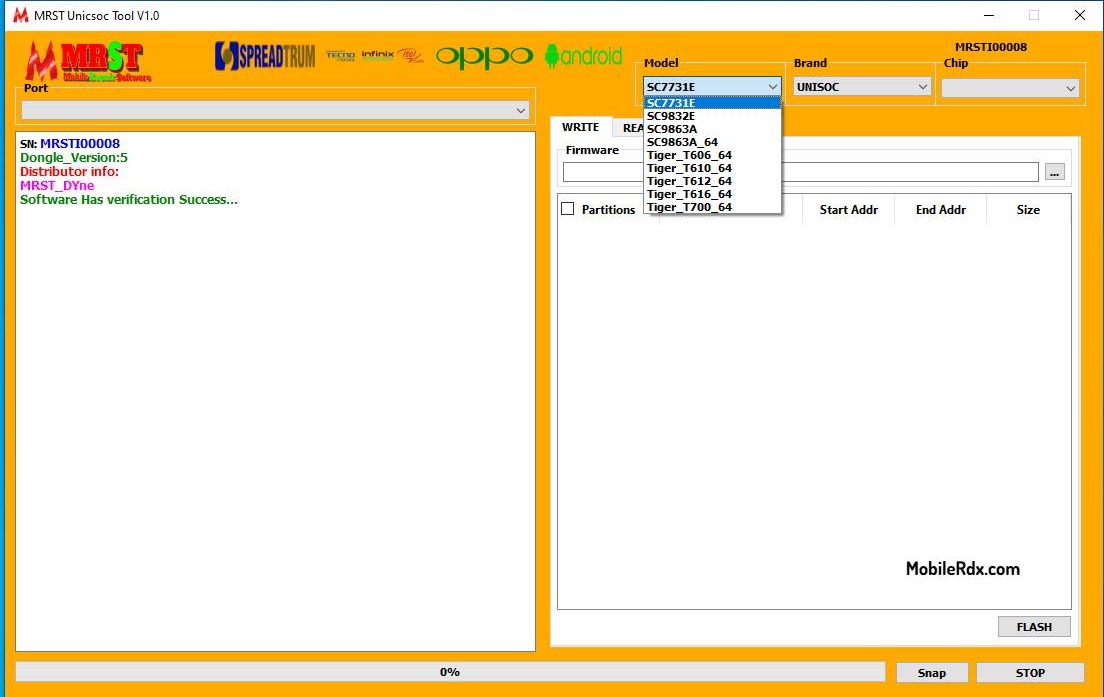This screenshot has width=1104, height=697.
Task: Click the Distributor info log line
Action: pos(69,172)
